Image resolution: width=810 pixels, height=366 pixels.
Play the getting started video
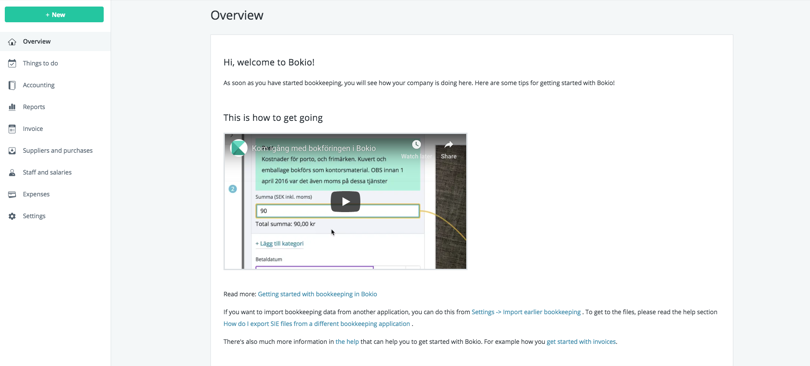[345, 202]
